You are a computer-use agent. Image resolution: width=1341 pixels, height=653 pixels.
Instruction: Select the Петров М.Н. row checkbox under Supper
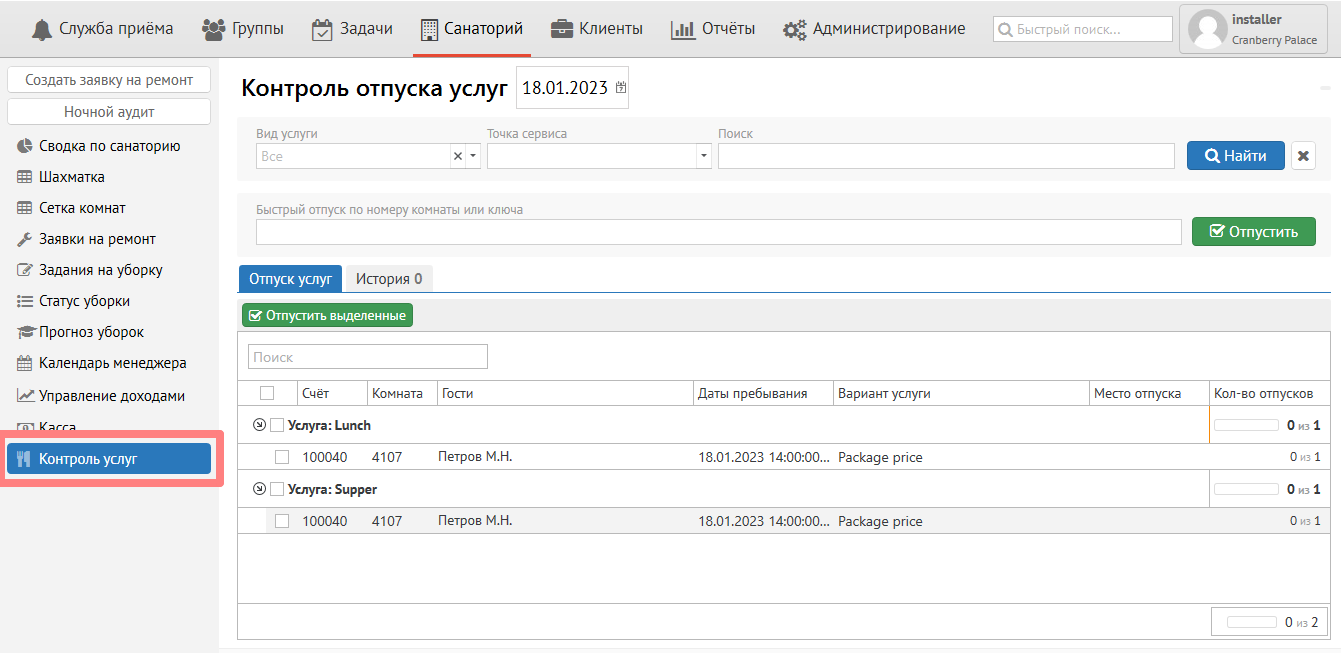tap(282, 521)
